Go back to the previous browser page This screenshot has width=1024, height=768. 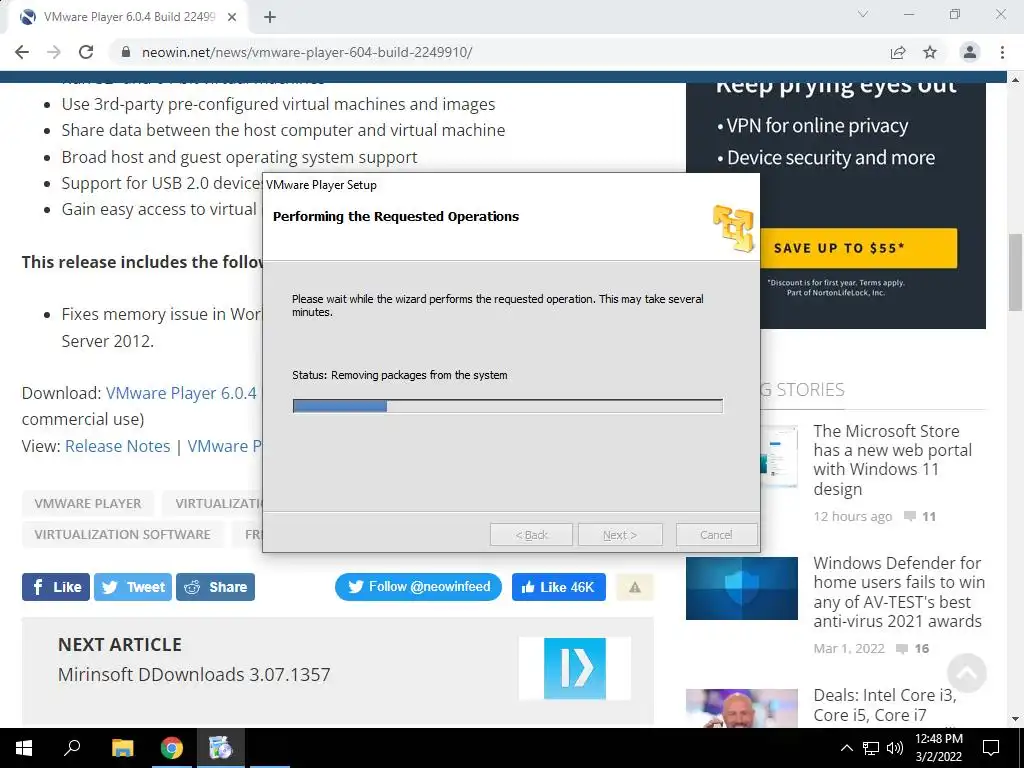[22, 52]
